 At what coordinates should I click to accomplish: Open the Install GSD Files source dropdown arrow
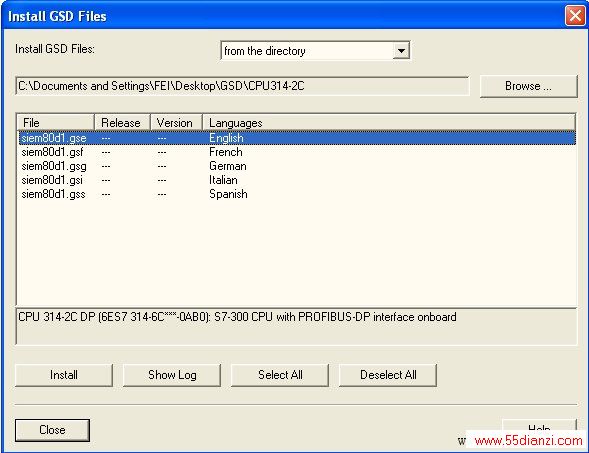pos(401,51)
